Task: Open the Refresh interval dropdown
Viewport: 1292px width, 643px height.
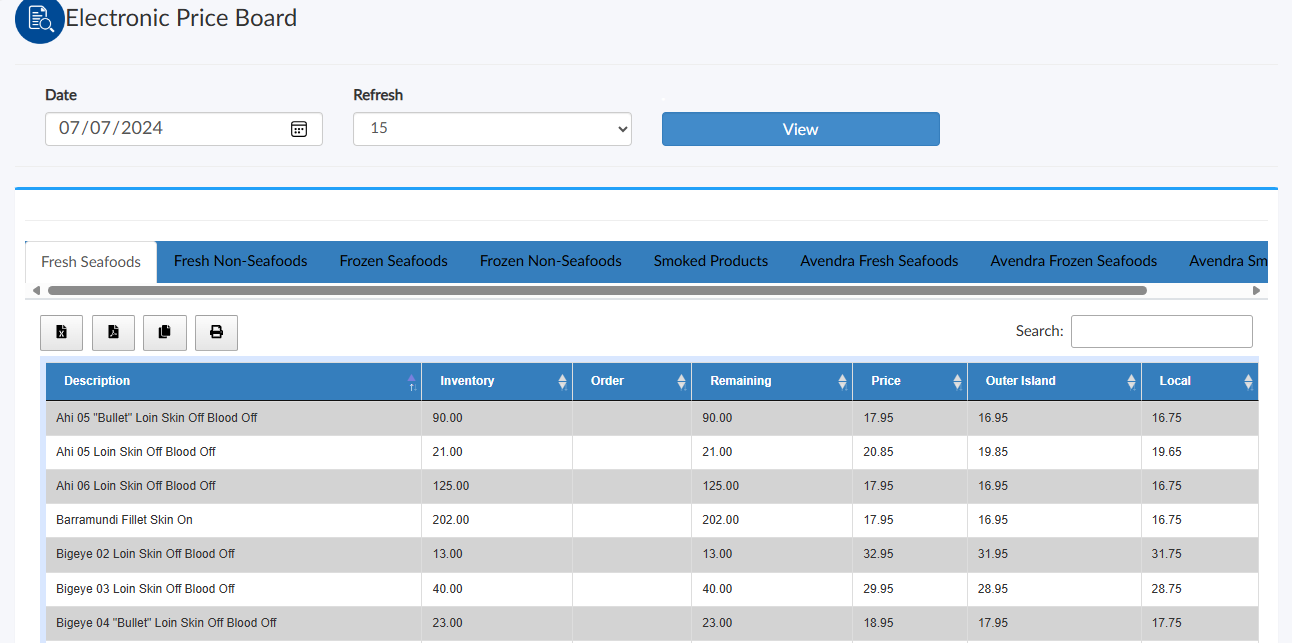Action: tap(492, 129)
